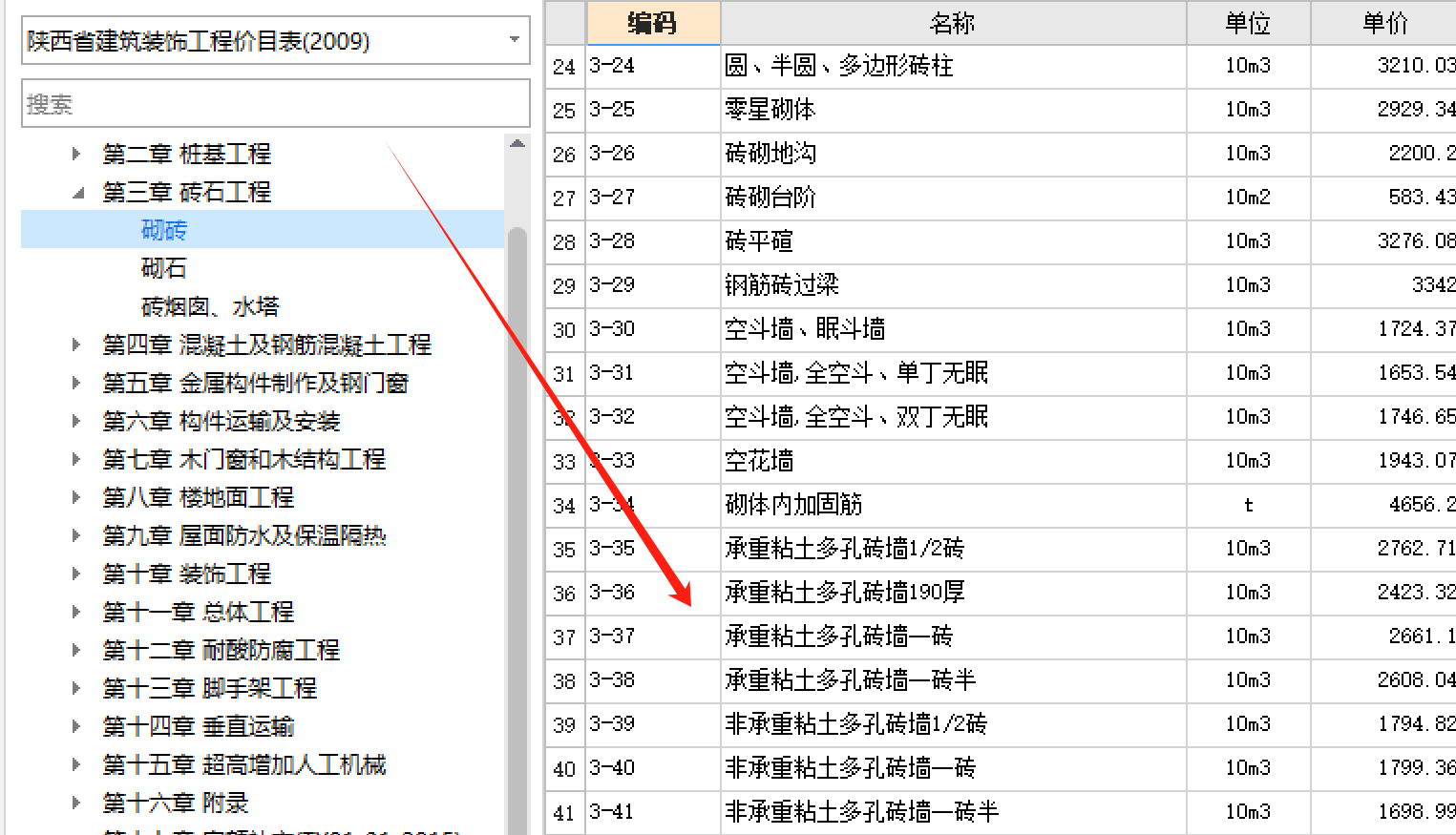Select 承重粘土多孔砖墙一砖半 name cell
The width and height of the screenshot is (1456, 835).
click(x=953, y=680)
